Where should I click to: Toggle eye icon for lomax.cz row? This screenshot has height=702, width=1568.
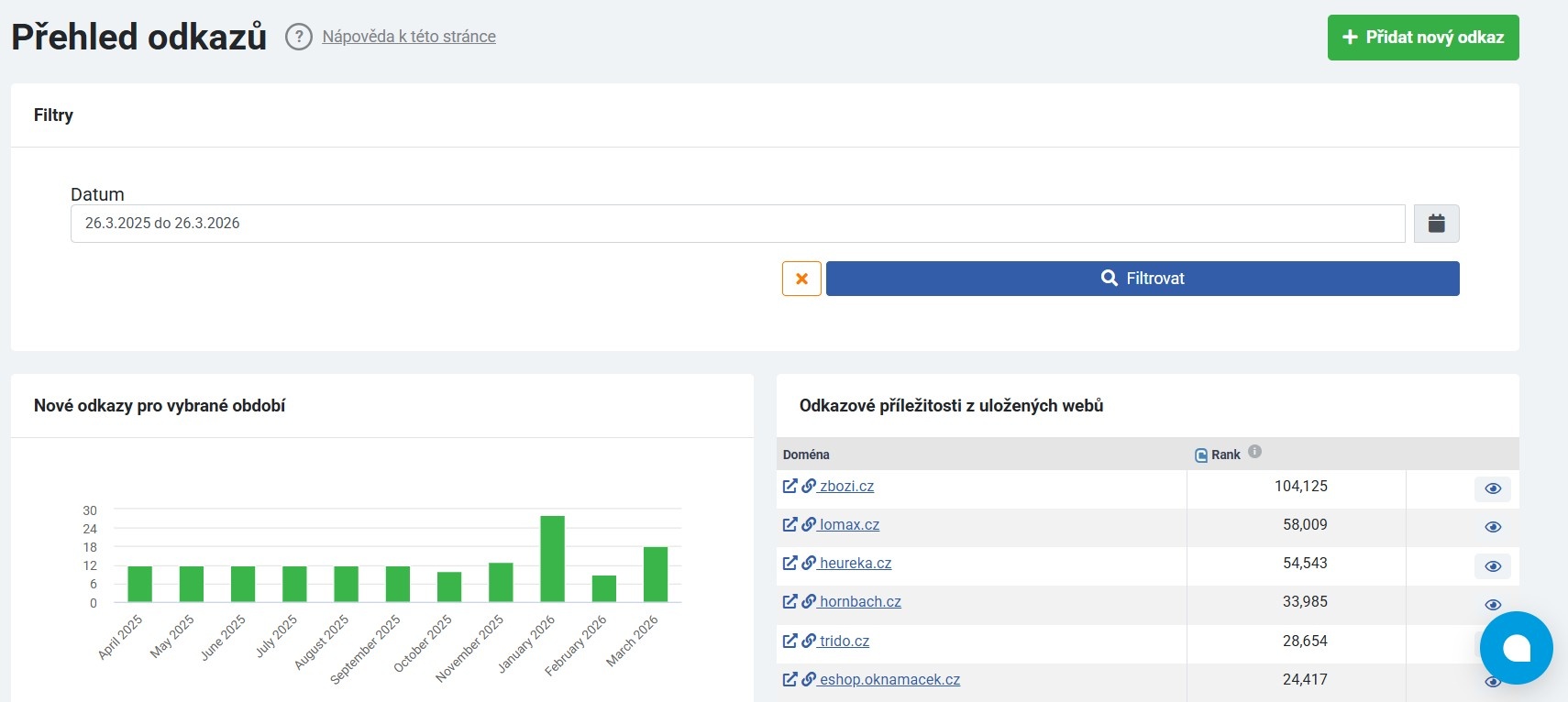[x=1492, y=527]
